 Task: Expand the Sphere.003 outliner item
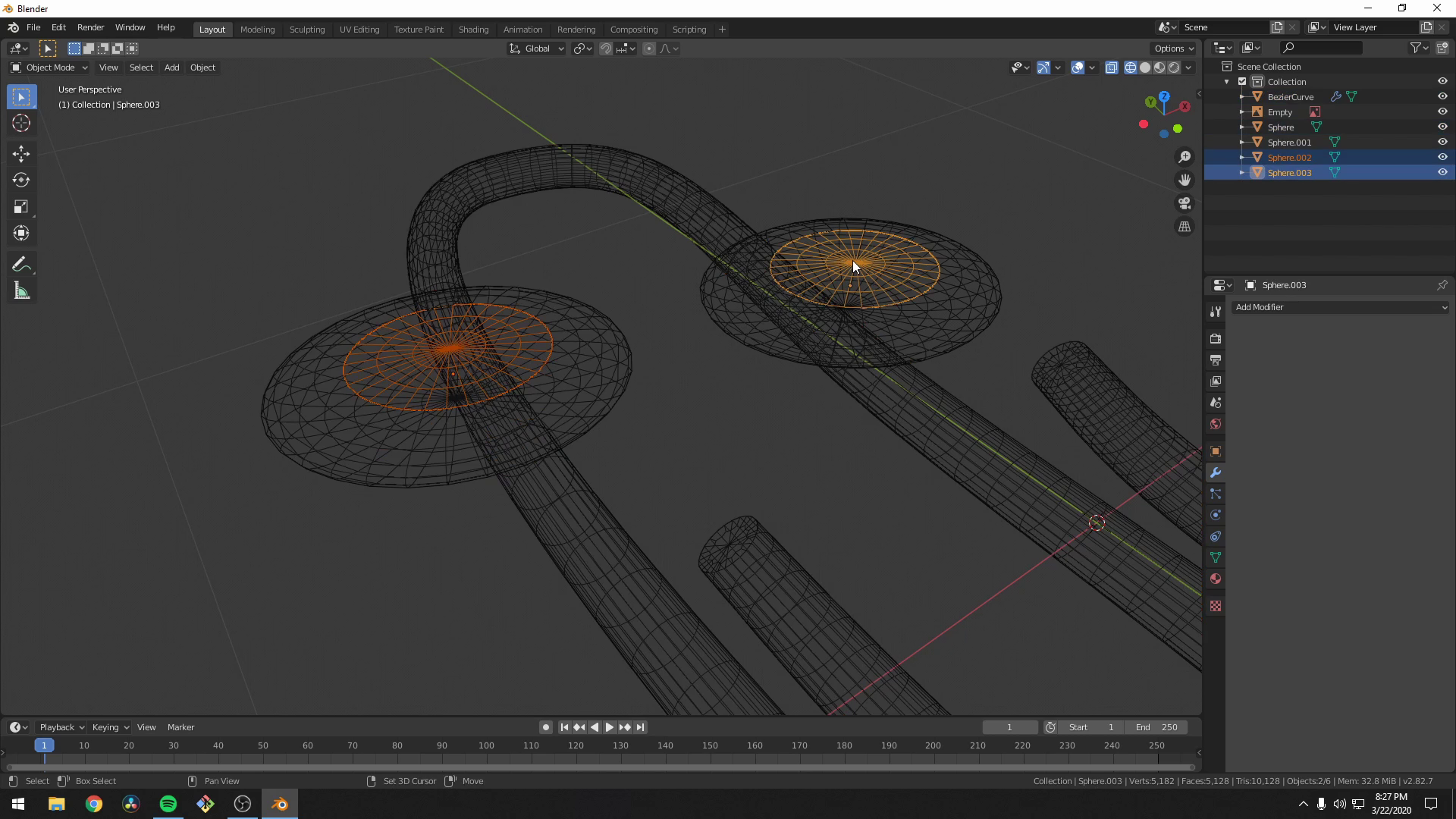tap(1242, 172)
